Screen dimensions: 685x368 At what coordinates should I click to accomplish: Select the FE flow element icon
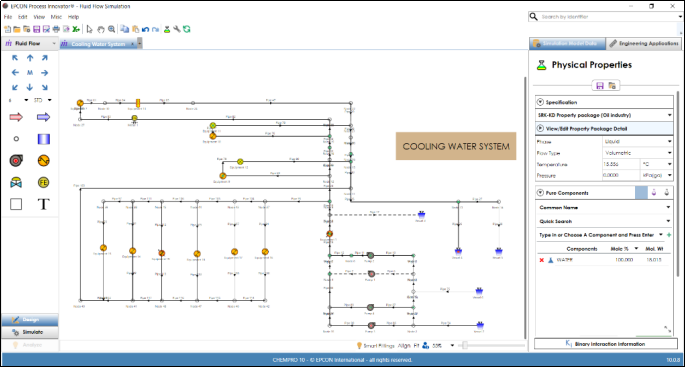(x=43, y=183)
